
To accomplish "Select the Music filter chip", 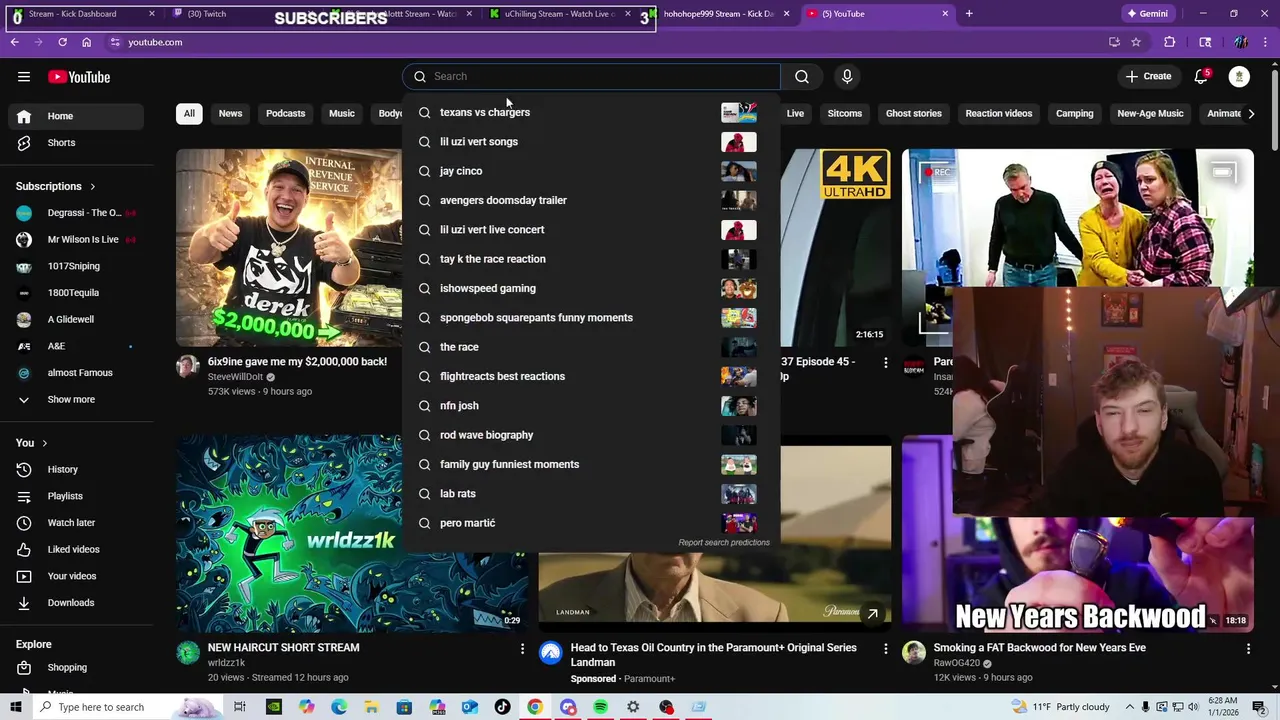I will tap(342, 113).
